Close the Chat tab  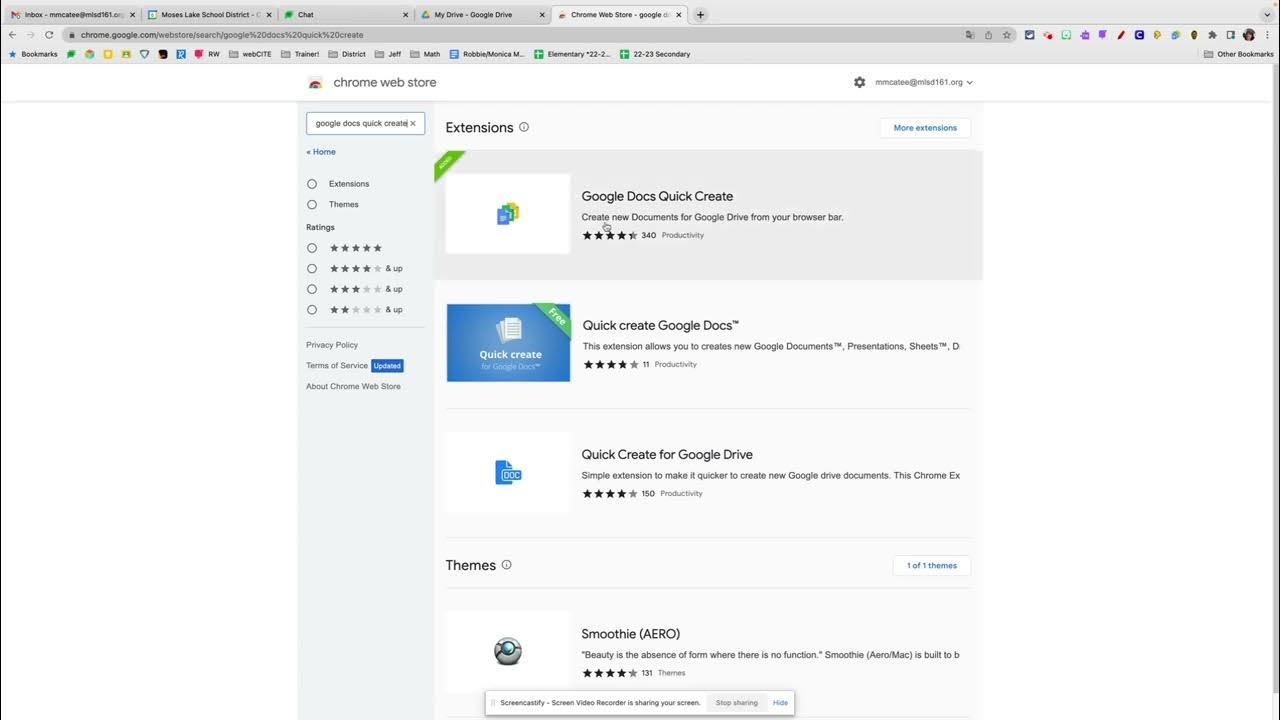tap(406, 15)
